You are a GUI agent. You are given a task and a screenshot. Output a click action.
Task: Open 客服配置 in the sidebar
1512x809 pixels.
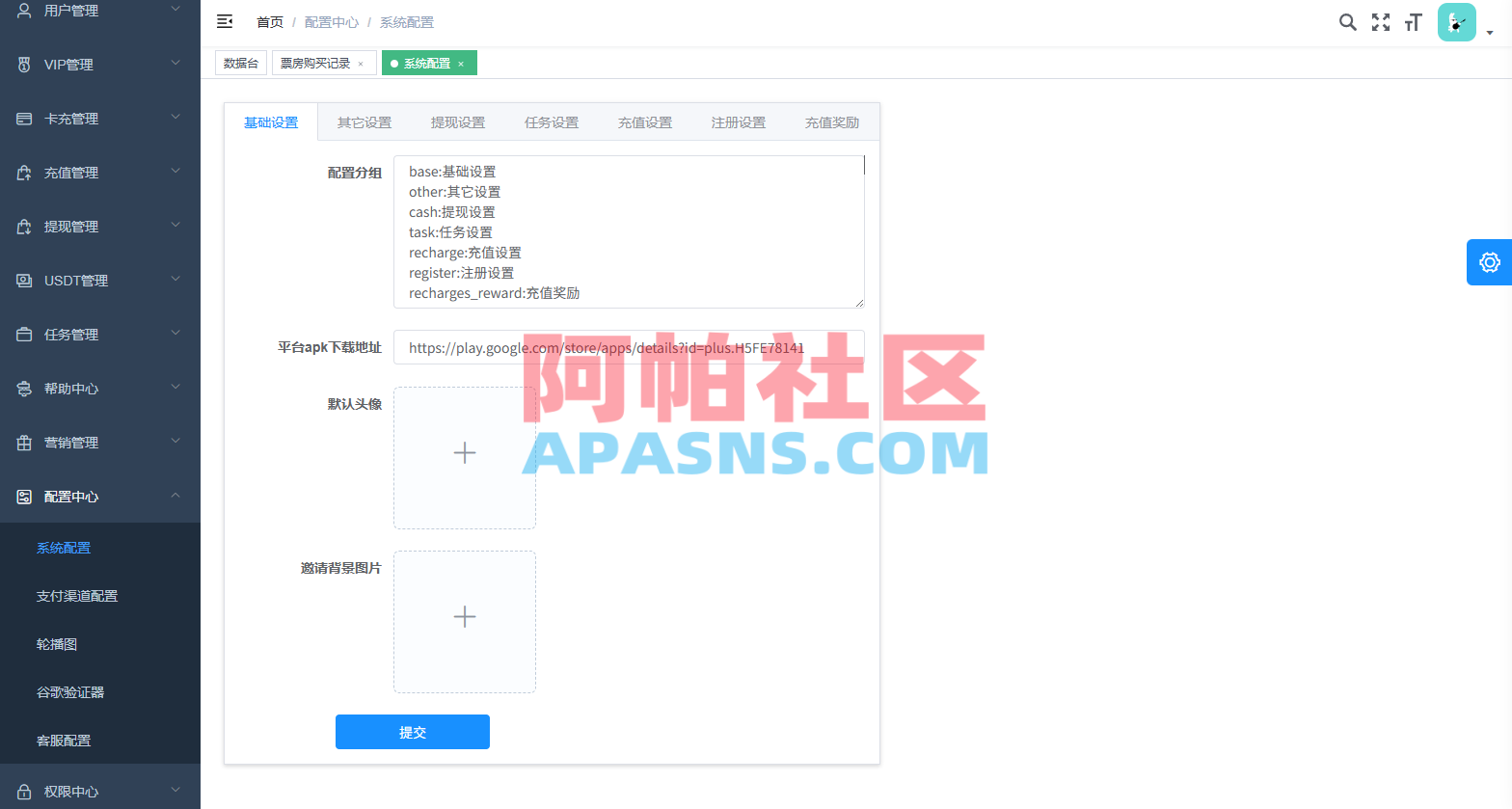tap(64, 741)
